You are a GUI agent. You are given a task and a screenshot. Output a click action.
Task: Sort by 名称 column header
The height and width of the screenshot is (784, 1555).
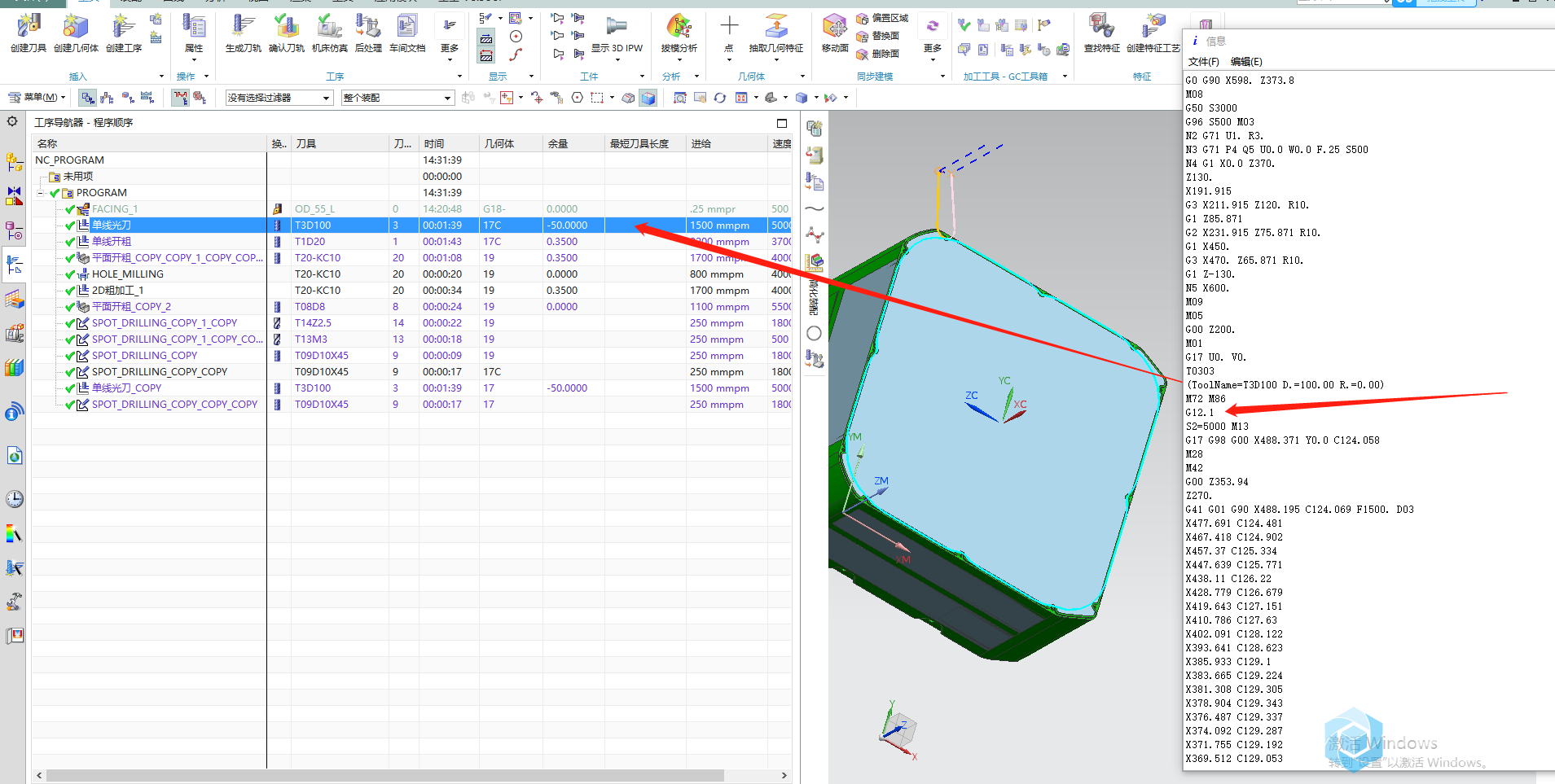(149, 143)
